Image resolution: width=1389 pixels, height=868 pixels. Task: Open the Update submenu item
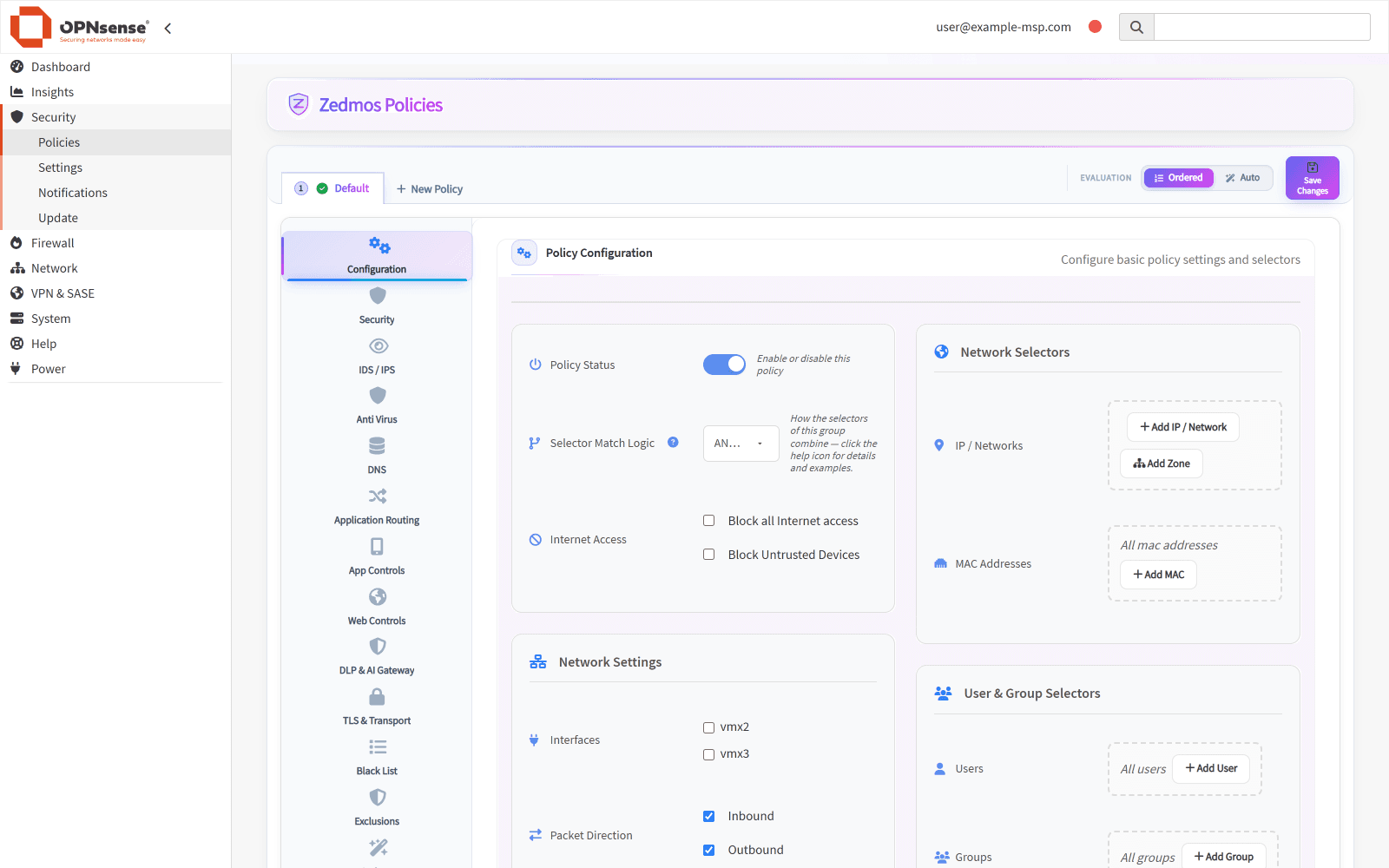pyautogui.click(x=115, y=218)
